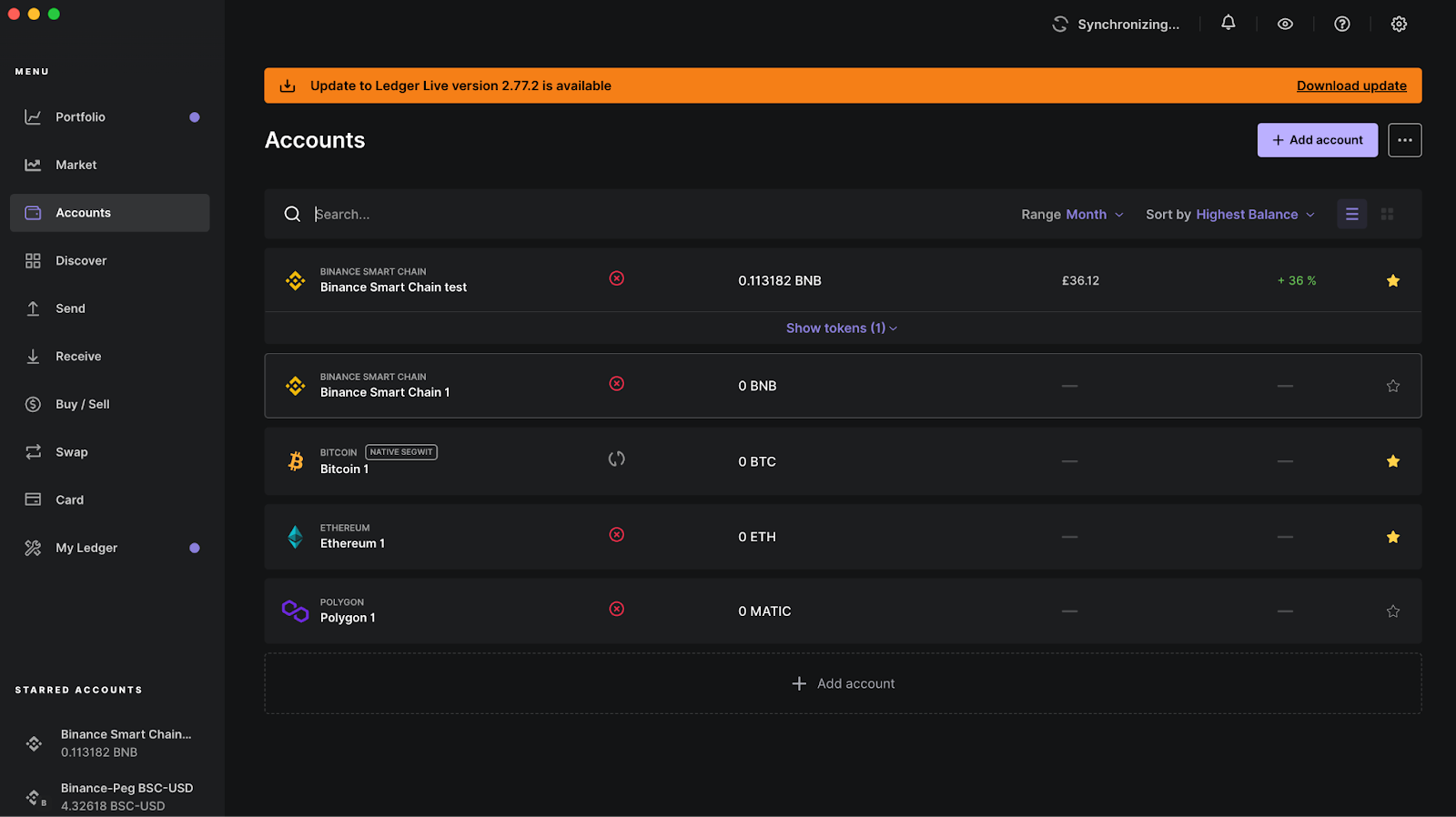1456x817 pixels.
Task: Select Accounts in the sidebar
Action: click(x=110, y=213)
